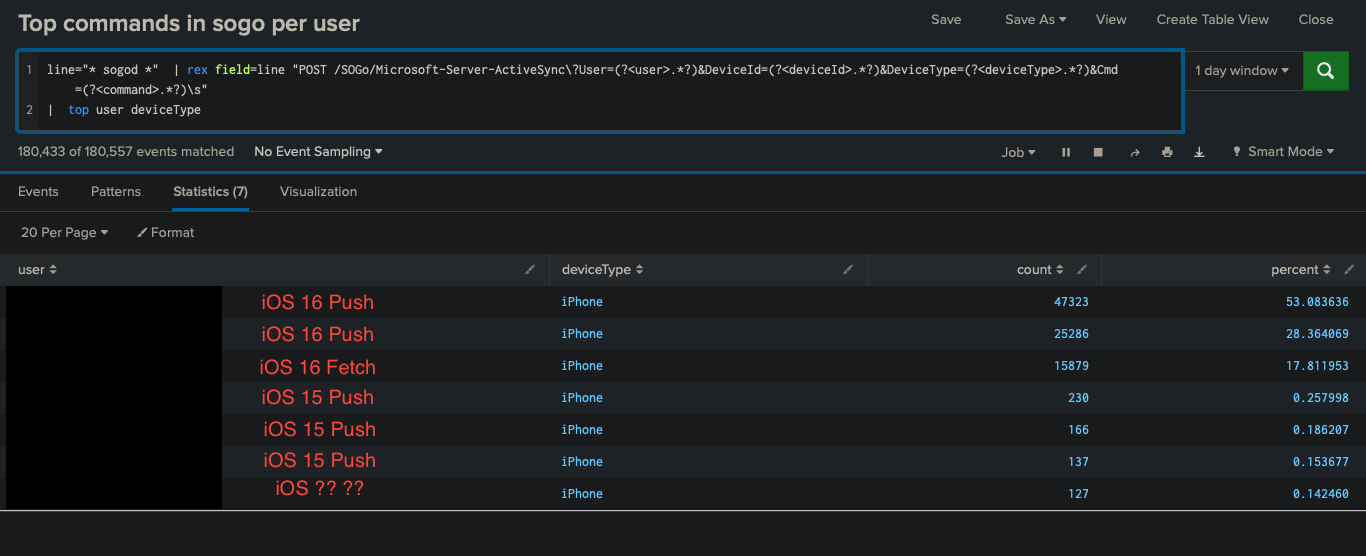Click the pencil icon in user column
This screenshot has height=556, width=1366.
[x=530, y=270]
